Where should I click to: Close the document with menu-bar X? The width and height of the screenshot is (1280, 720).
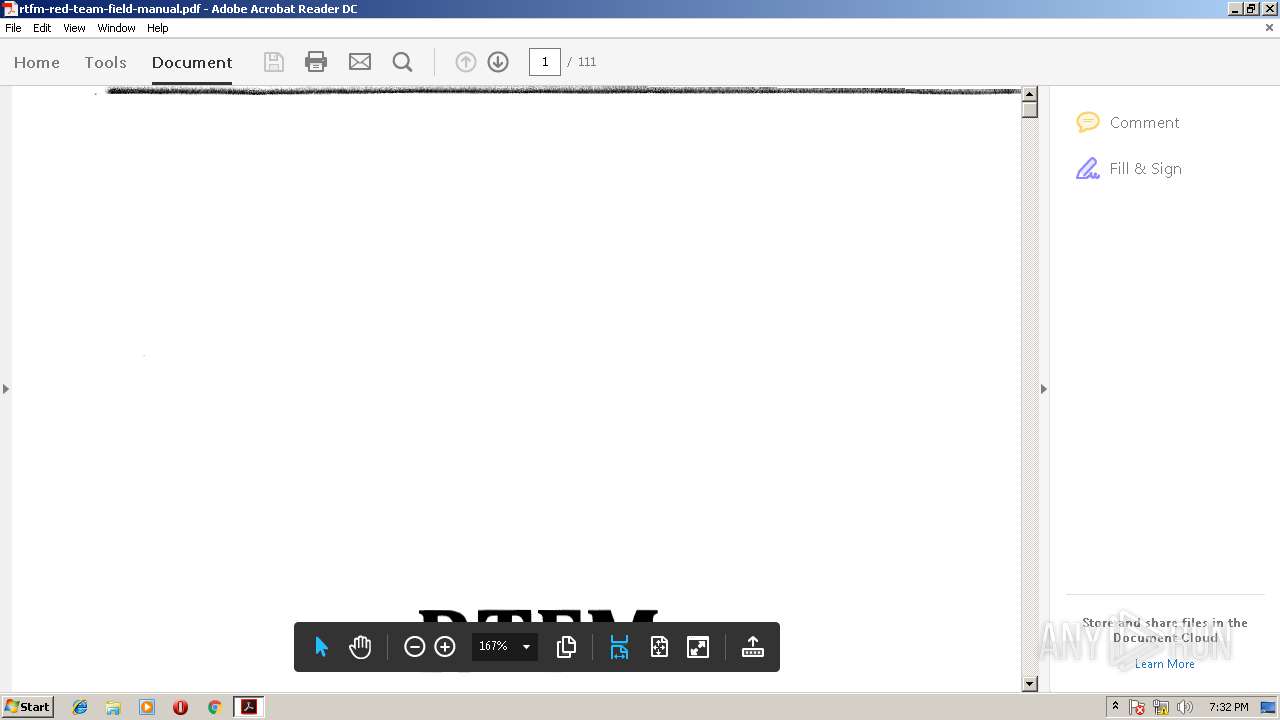coord(1269,28)
